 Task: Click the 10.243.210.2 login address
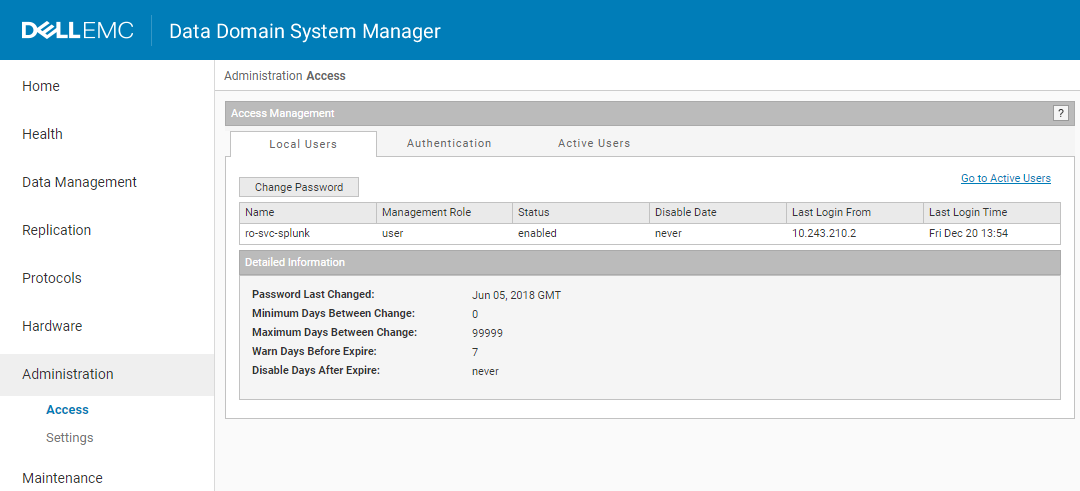tap(824, 233)
